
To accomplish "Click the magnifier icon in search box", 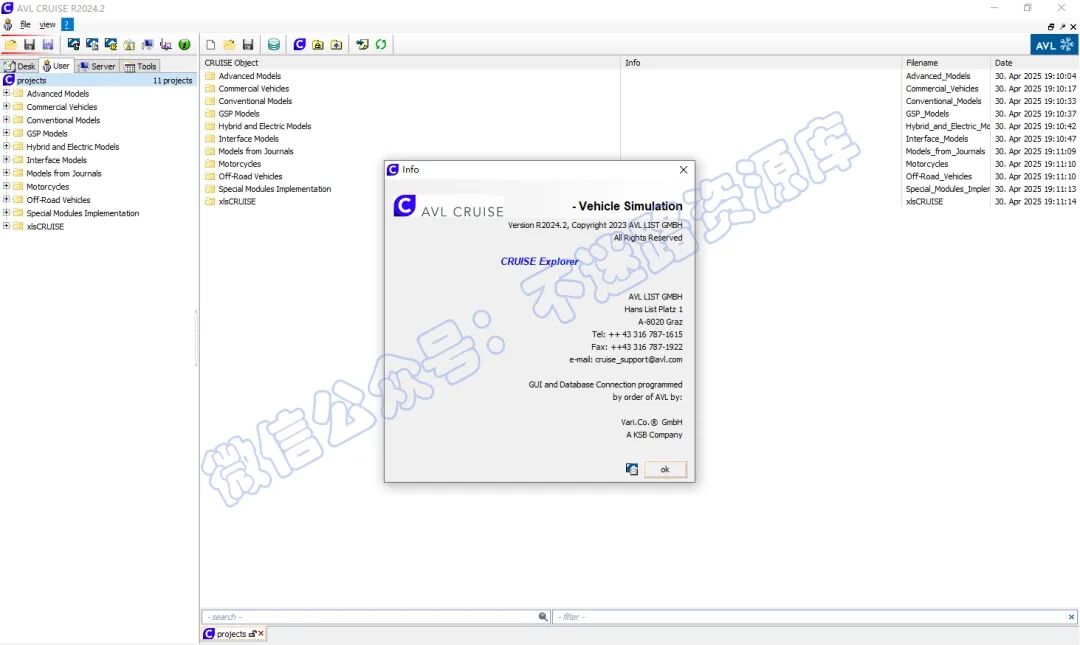I will (543, 617).
